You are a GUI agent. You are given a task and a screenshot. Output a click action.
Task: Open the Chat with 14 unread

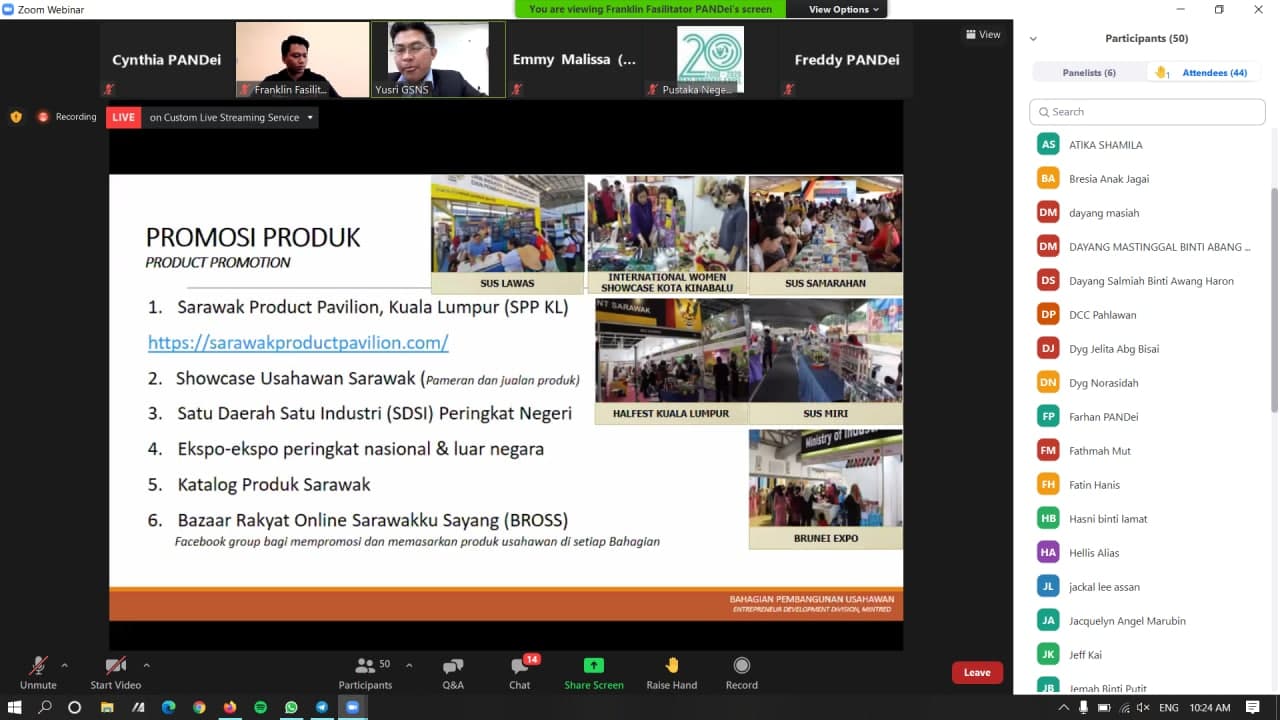(x=520, y=673)
